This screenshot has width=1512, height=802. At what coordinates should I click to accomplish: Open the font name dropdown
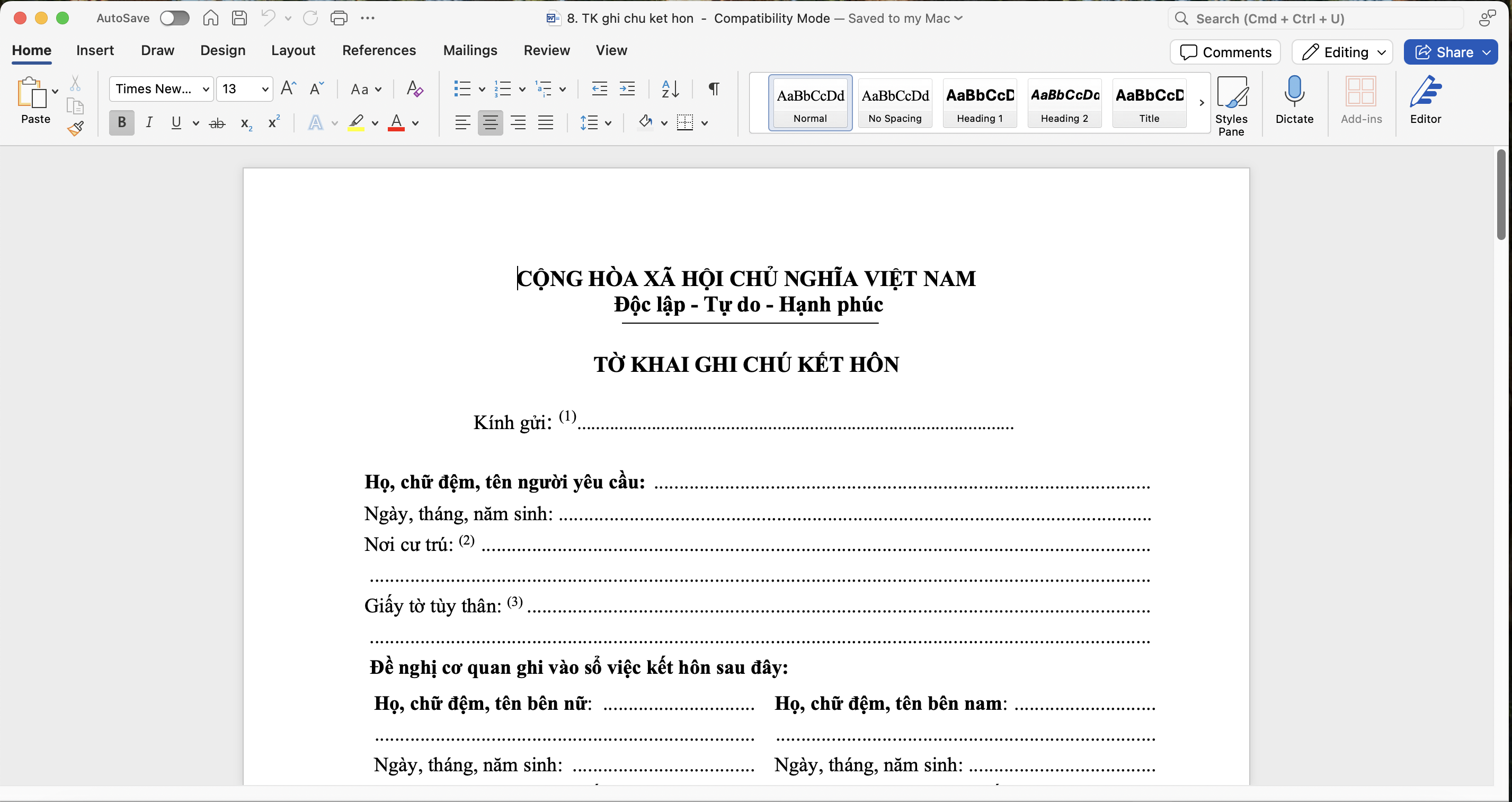206,89
